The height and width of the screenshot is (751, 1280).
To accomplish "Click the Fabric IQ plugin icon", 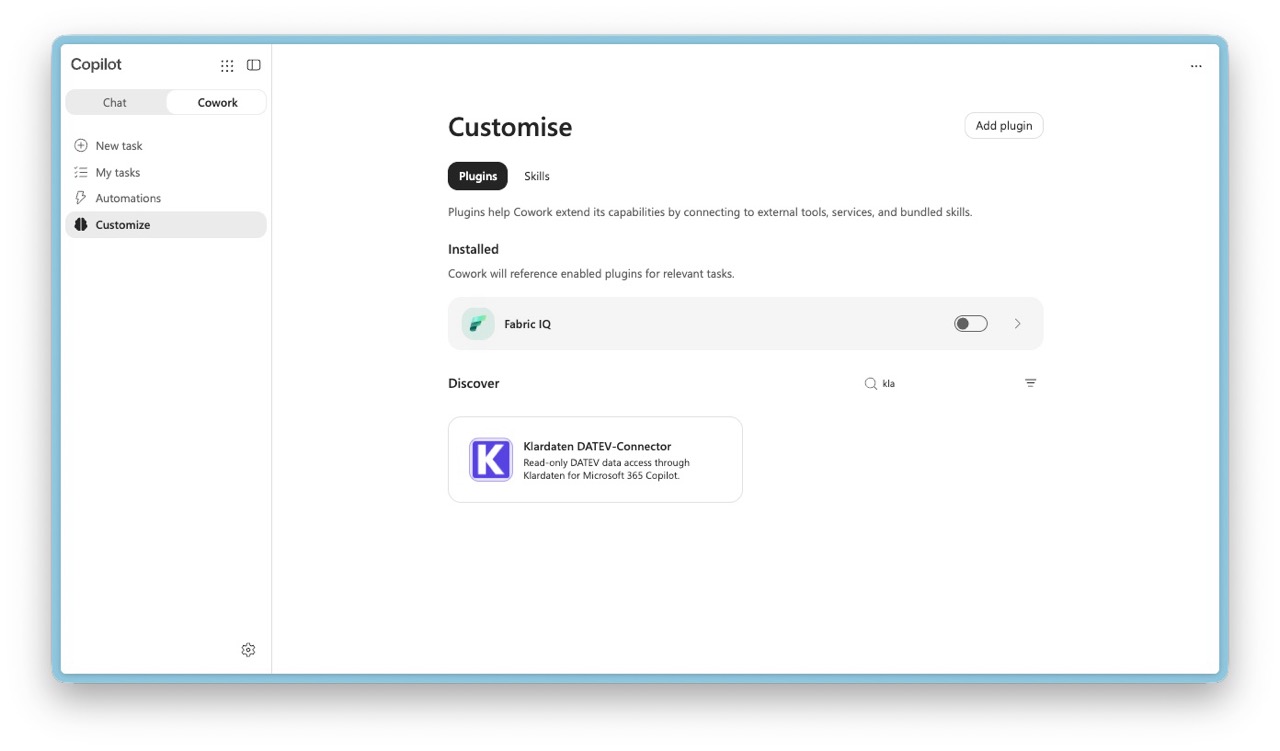I will (478, 324).
